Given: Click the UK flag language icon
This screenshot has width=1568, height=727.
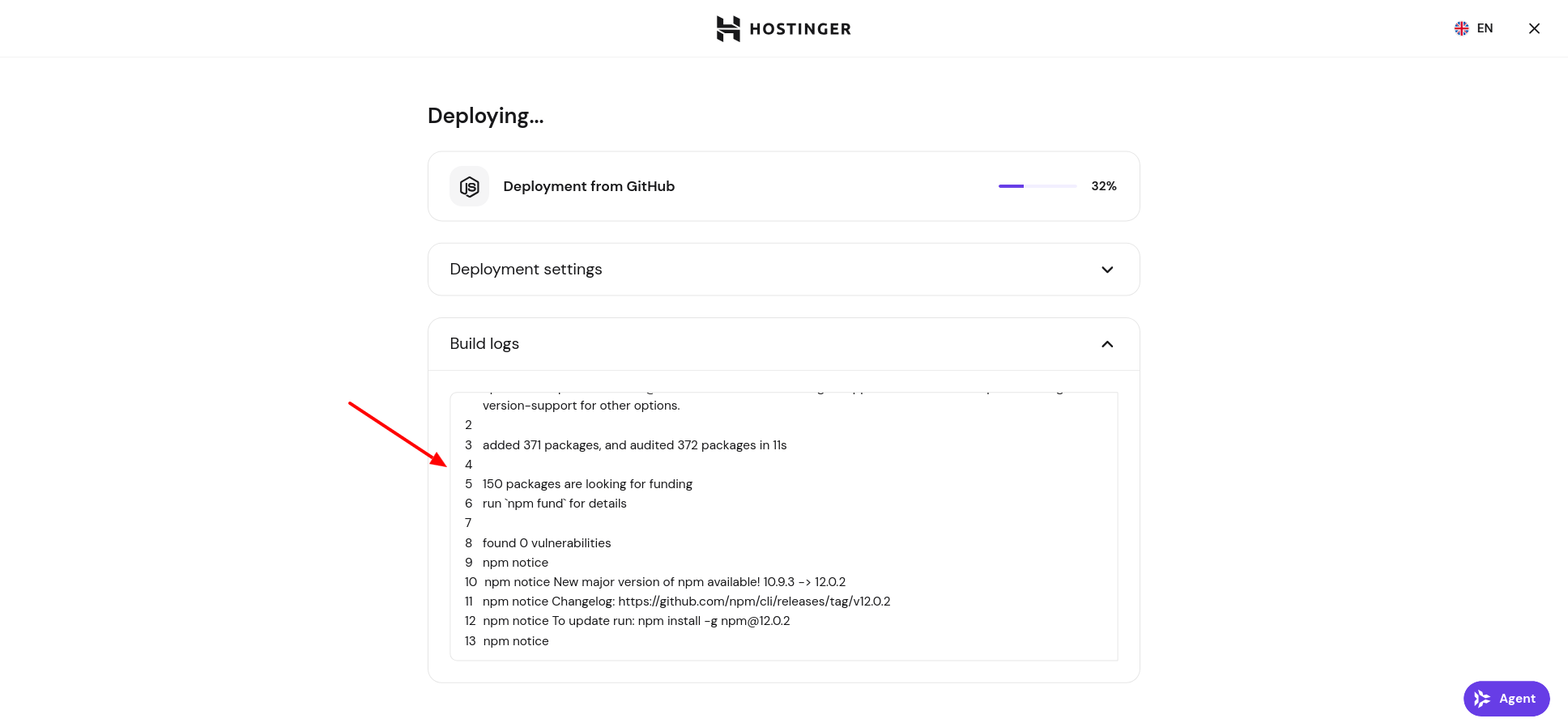Looking at the screenshot, I should click(1462, 28).
